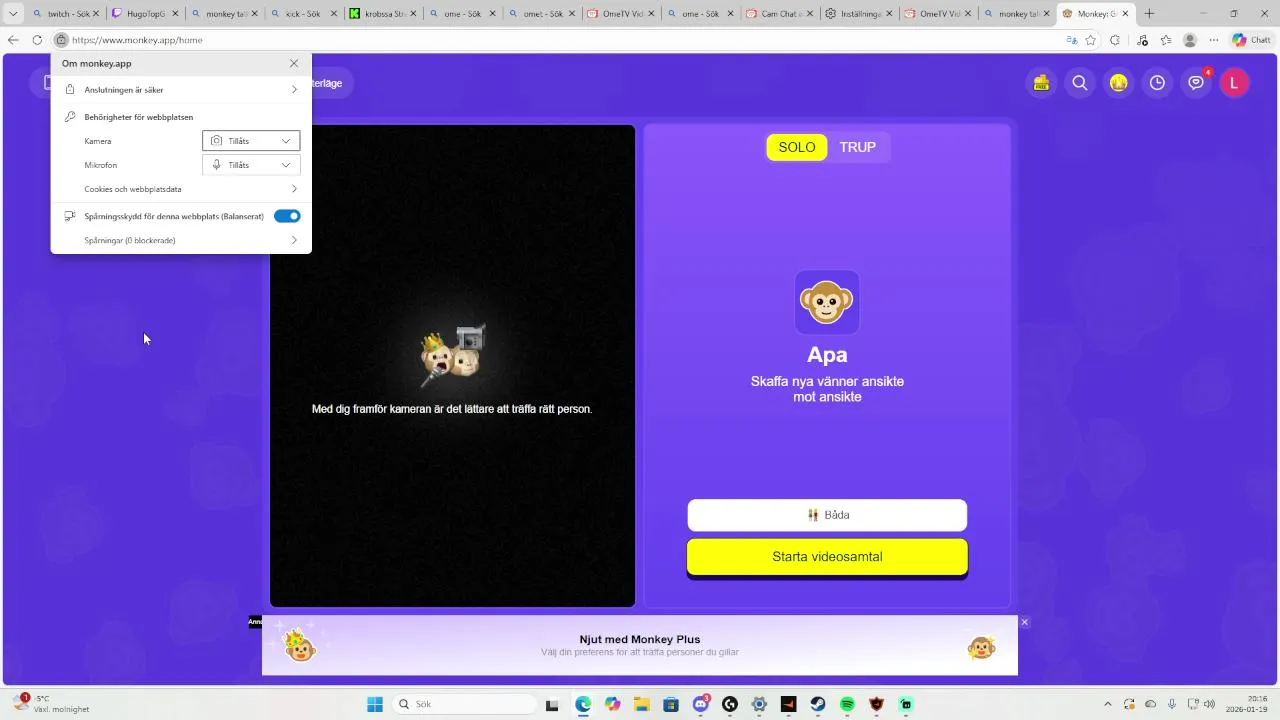Open the Mikrofon permission dropdown
This screenshot has width=1280, height=720.
pyautogui.click(x=251, y=165)
